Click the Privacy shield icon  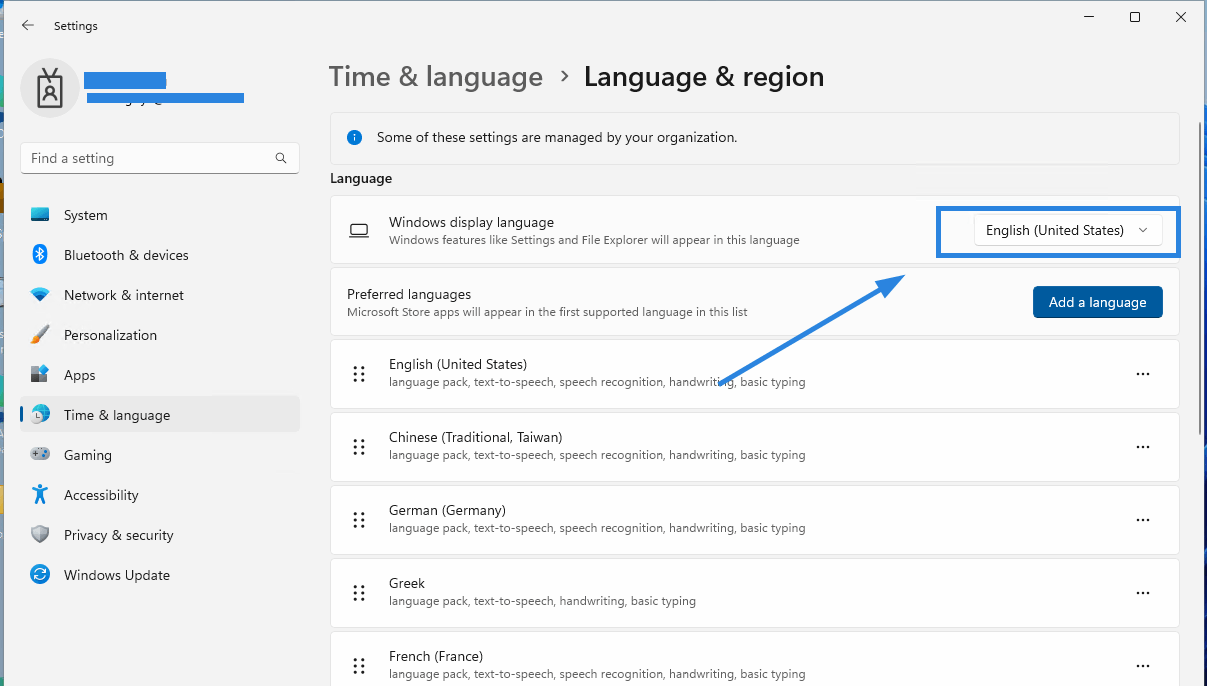point(40,535)
